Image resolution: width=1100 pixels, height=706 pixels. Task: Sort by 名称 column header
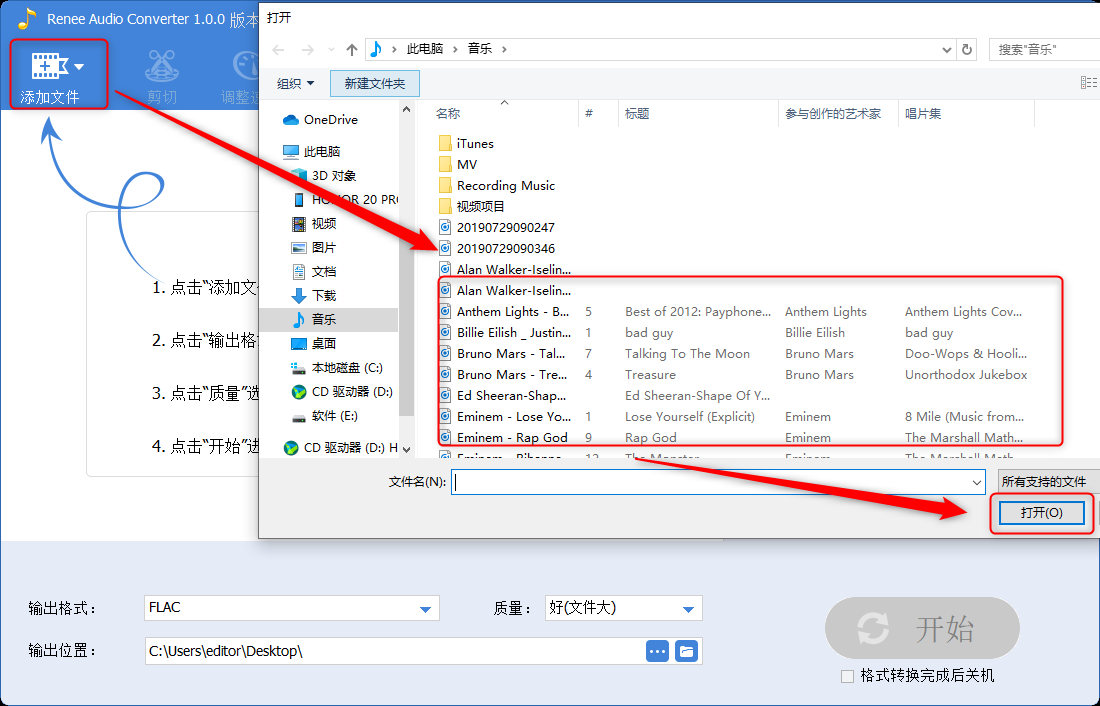click(x=448, y=114)
